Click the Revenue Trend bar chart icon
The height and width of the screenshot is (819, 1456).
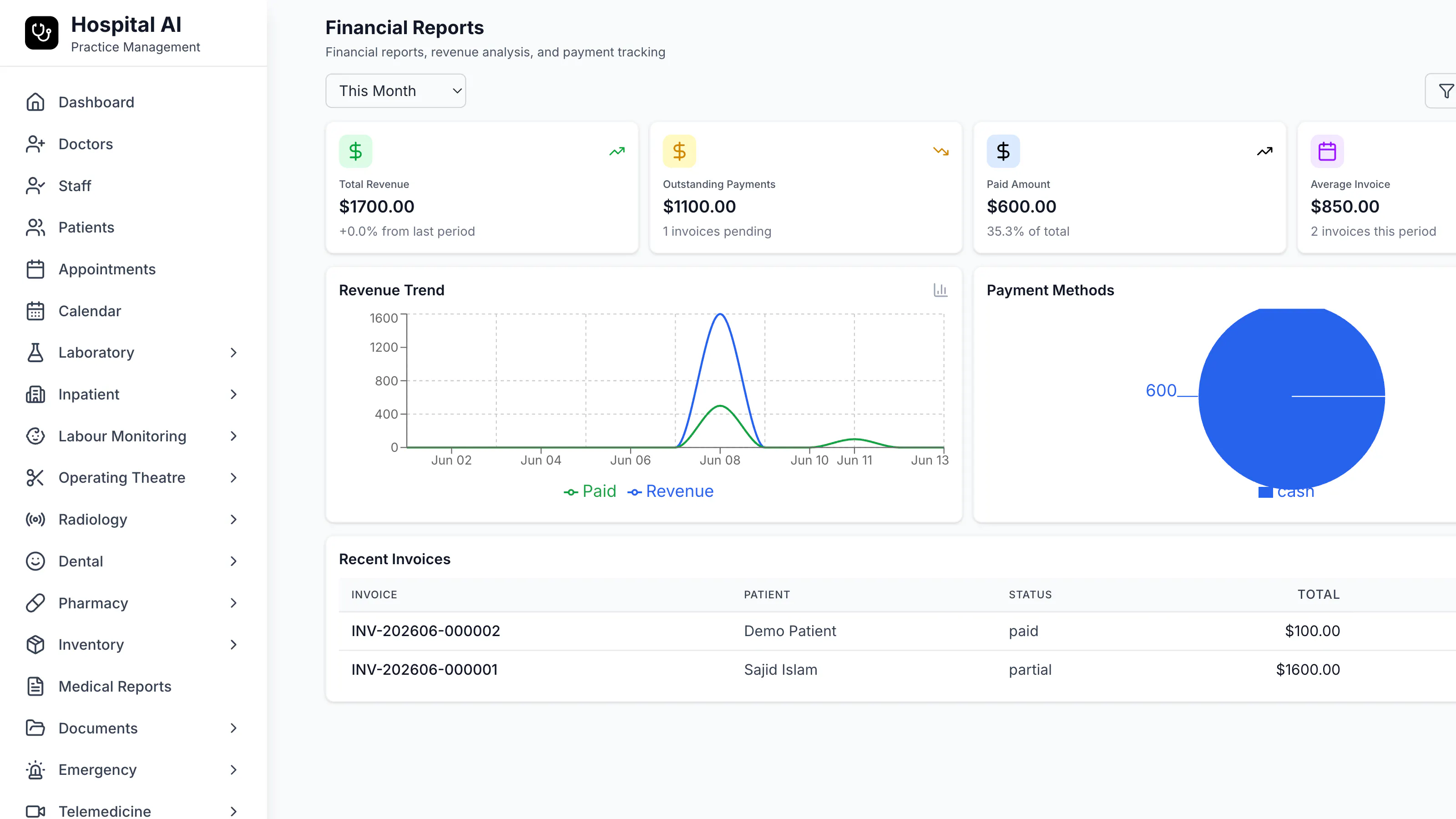[x=940, y=290]
